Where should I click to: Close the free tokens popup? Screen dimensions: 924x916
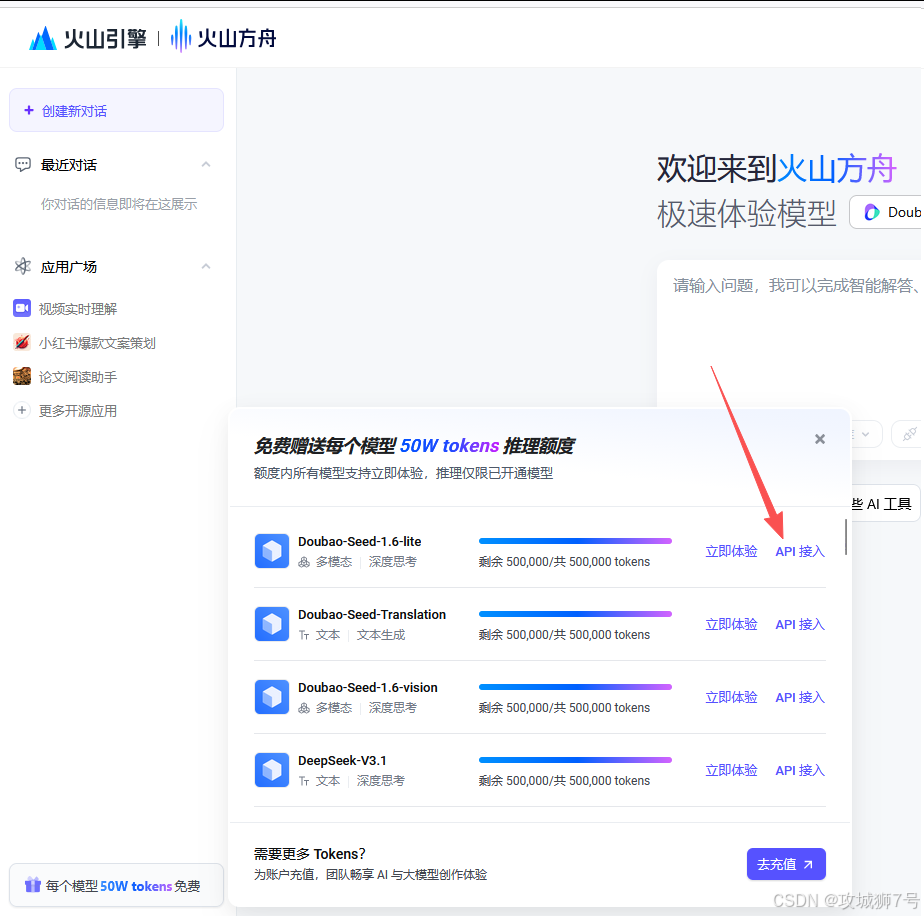(x=820, y=439)
